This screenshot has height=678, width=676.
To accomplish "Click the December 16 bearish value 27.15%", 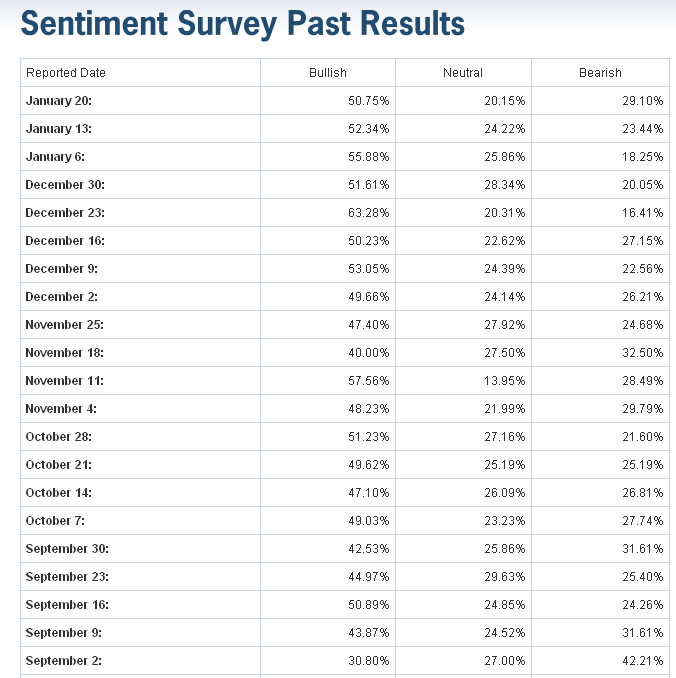I will [x=643, y=241].
